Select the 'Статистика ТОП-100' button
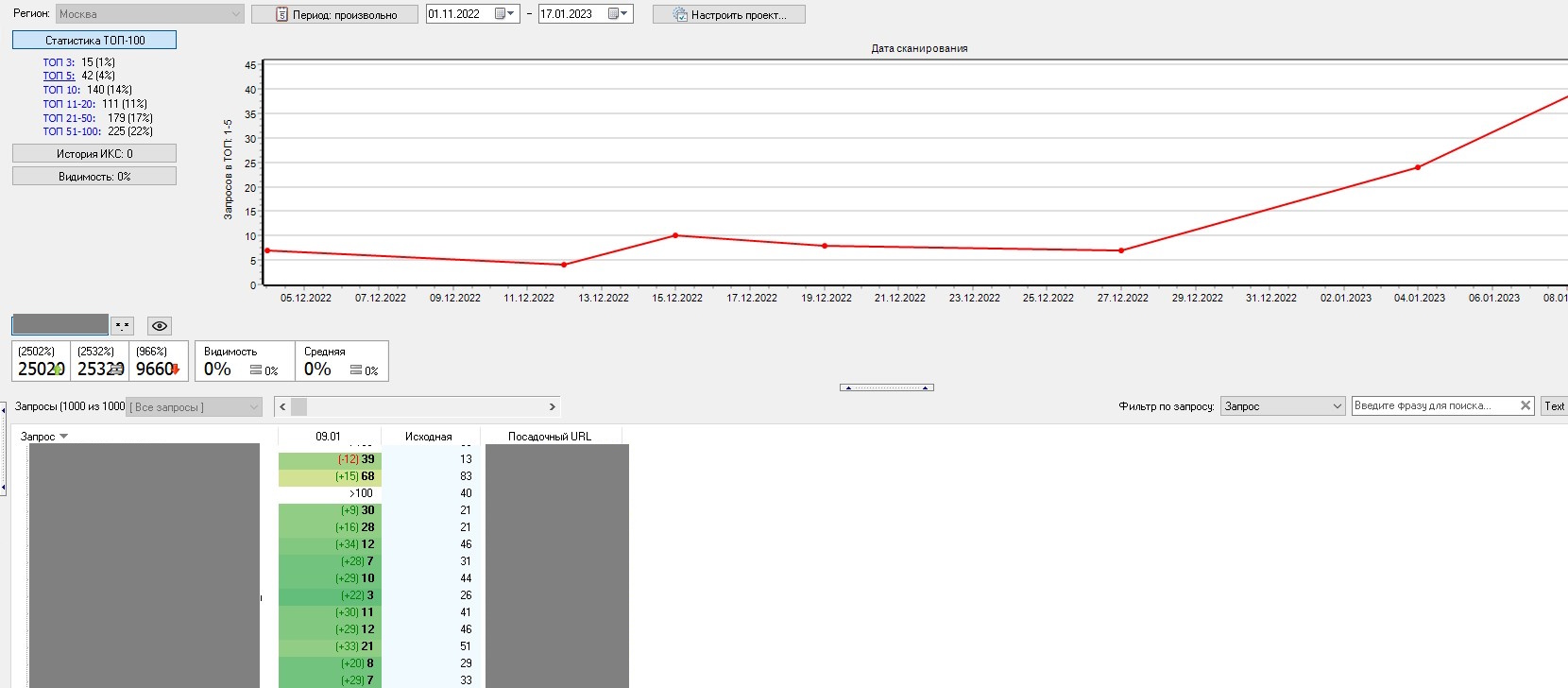The width and height of the screenshot is (1568, 688). coord(94,41)
